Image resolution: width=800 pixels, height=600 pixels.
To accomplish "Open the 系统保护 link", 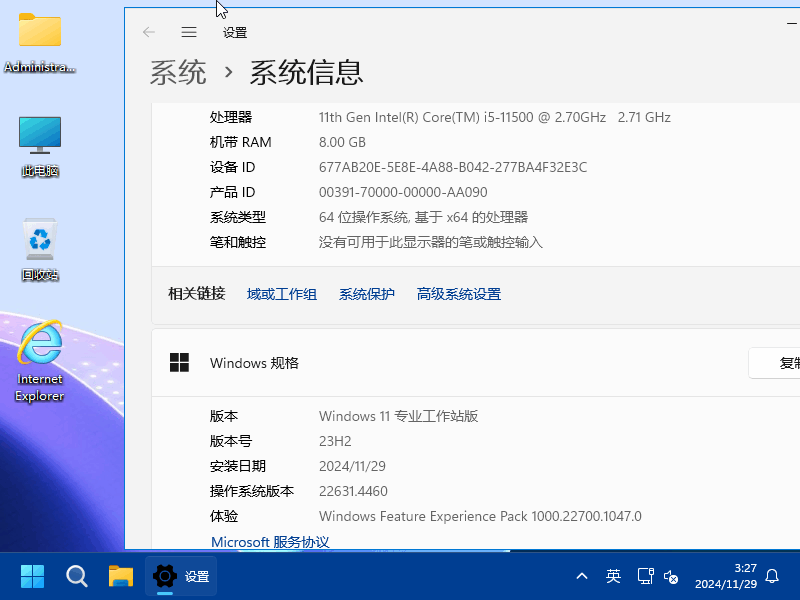I will (367, 294).
